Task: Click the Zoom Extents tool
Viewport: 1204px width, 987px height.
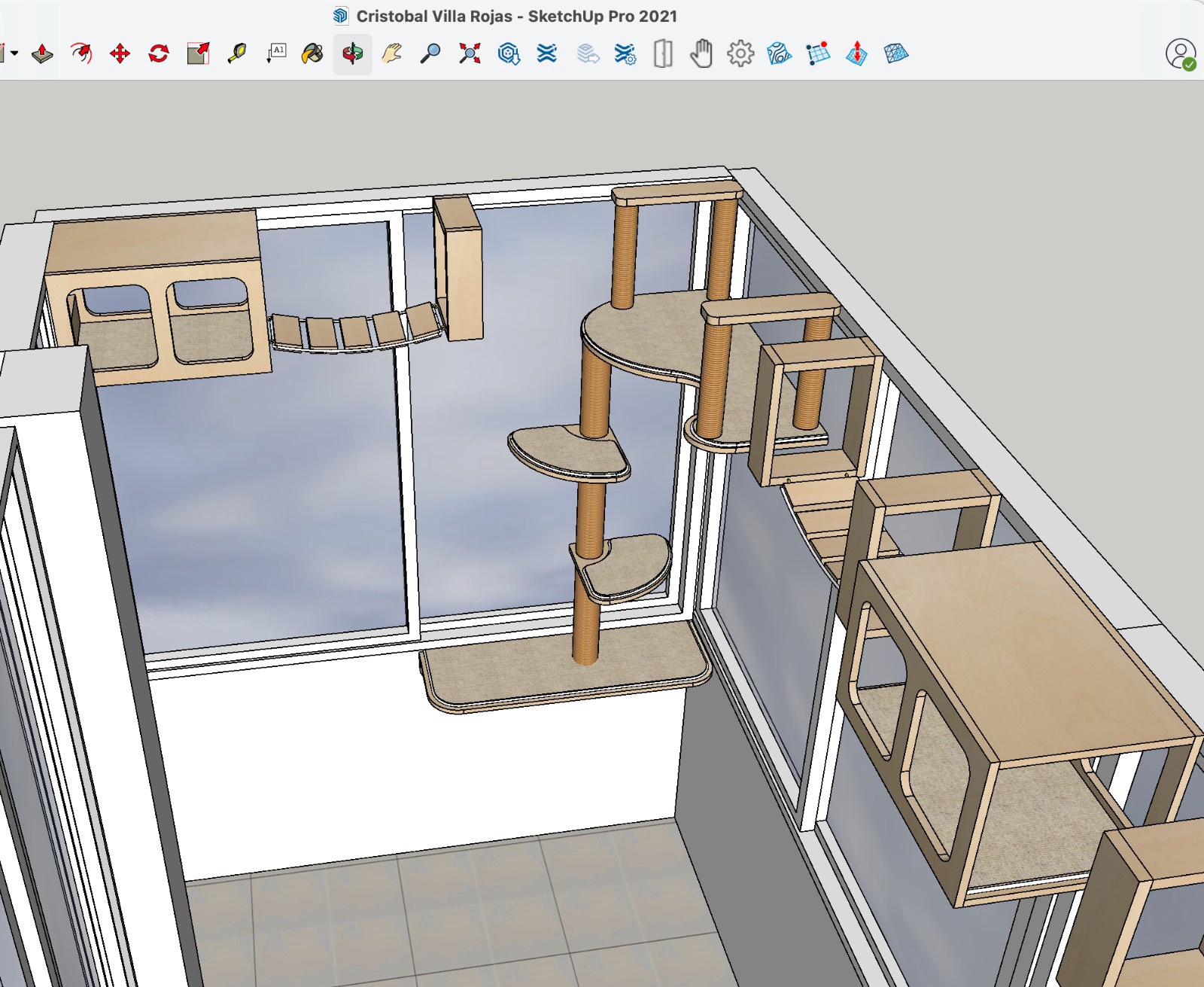Action: click(470, 53)
